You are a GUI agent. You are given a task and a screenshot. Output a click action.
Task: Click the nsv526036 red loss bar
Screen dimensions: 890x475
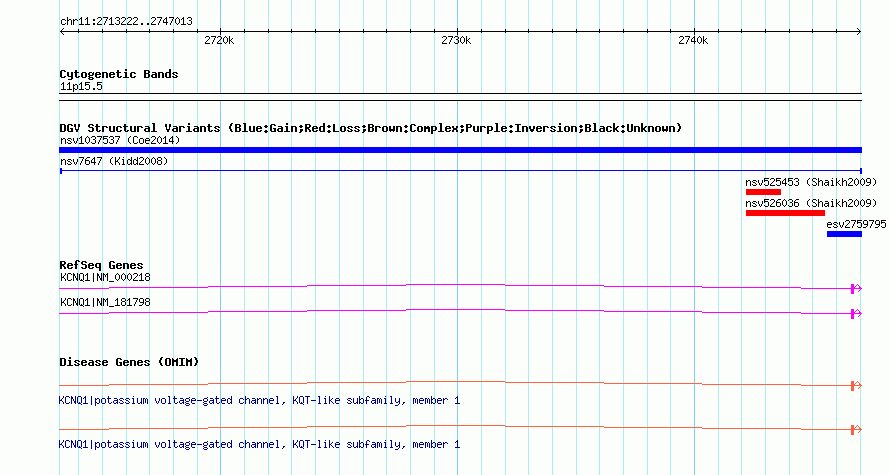[x=785, y=213]
